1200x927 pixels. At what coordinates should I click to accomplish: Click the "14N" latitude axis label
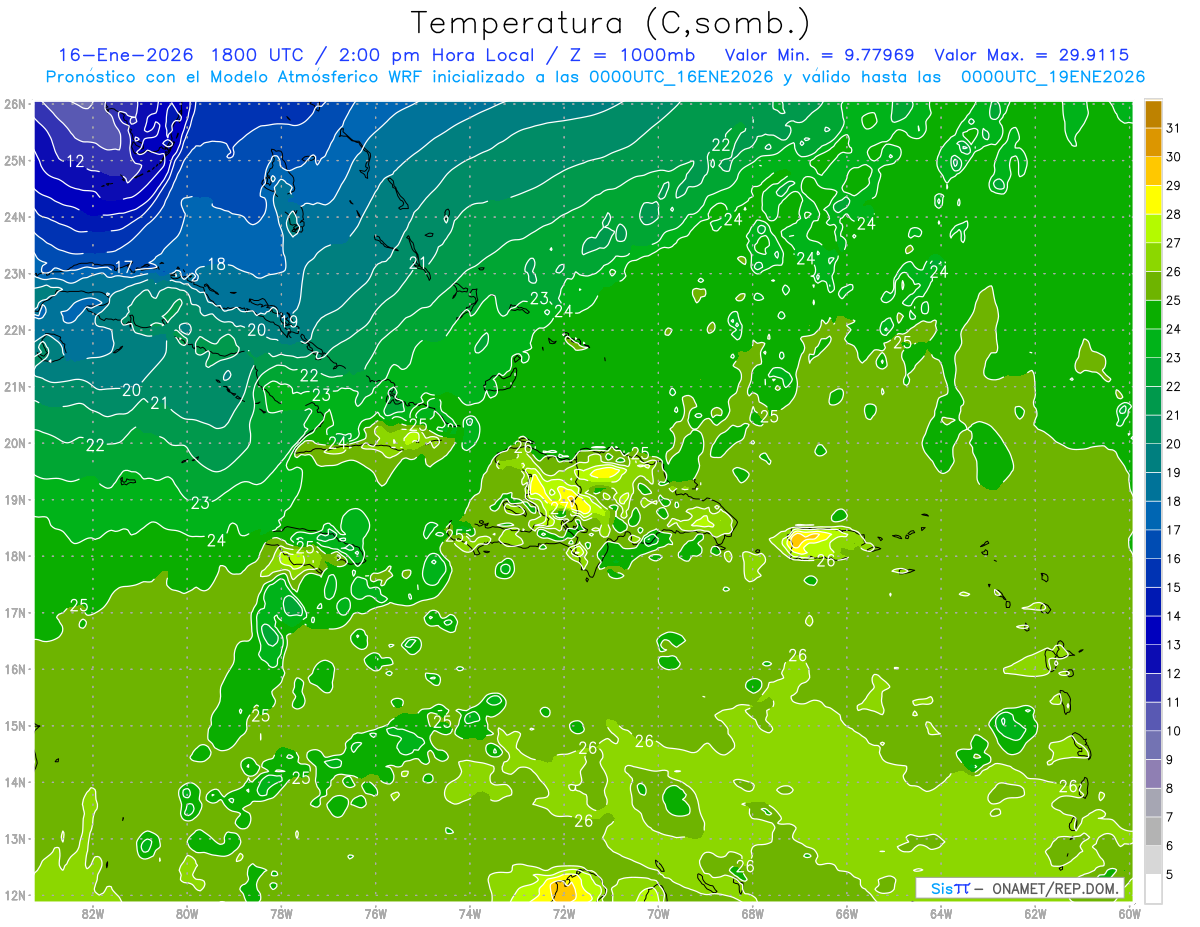pos(15,782)
